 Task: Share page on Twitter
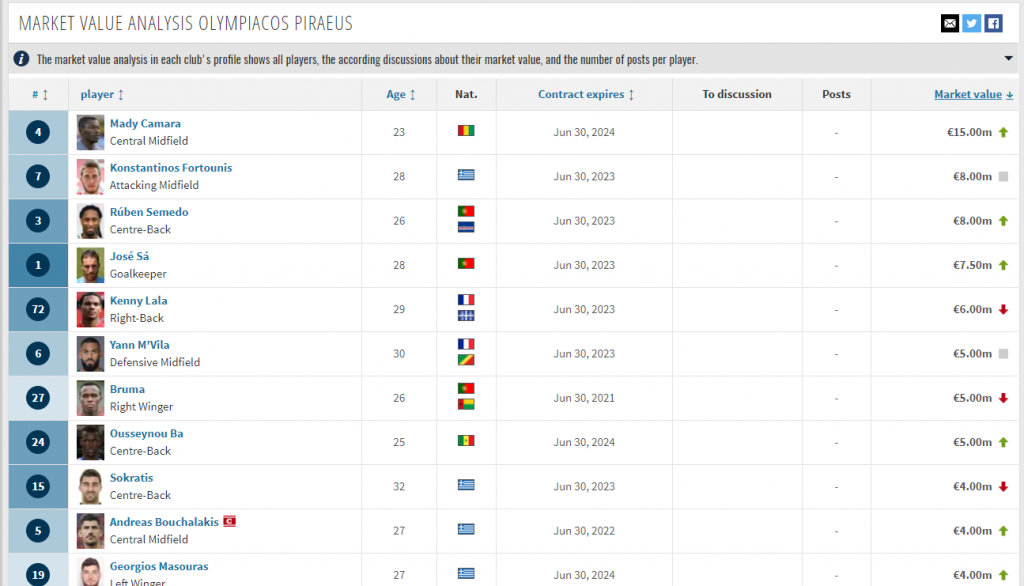[971, 23]
